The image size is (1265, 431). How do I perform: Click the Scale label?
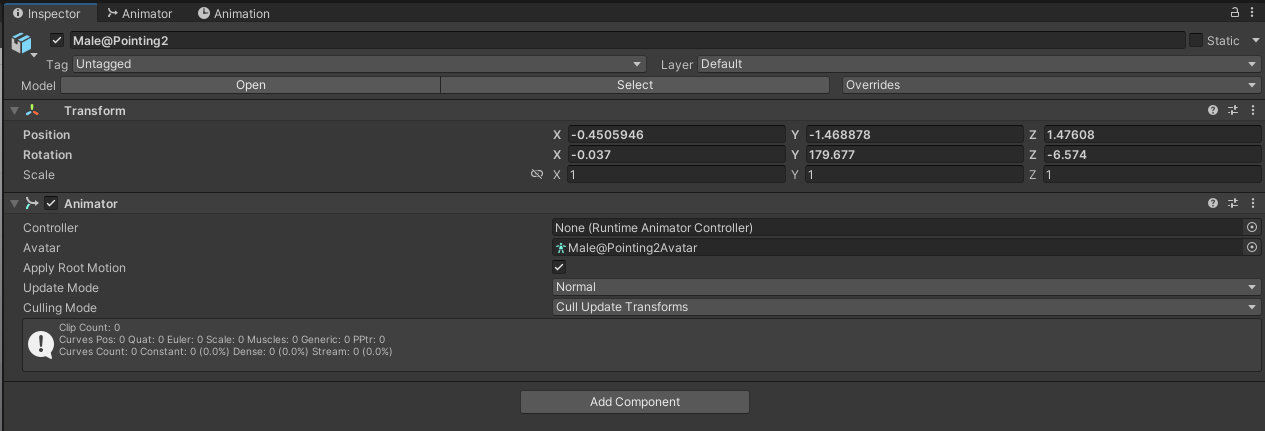tap(39, 175)
